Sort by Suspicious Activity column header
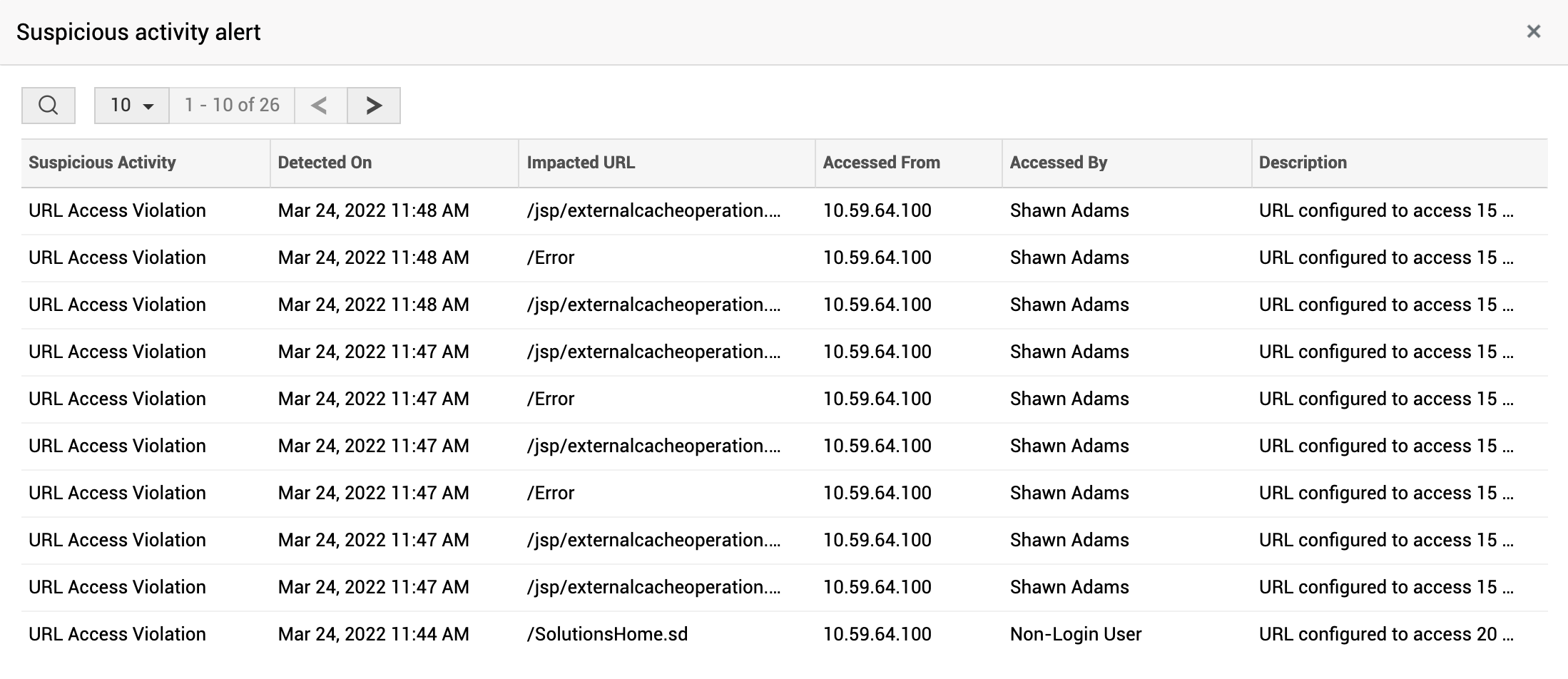This screenshot has width=1568, height=679. click(102, 163)
